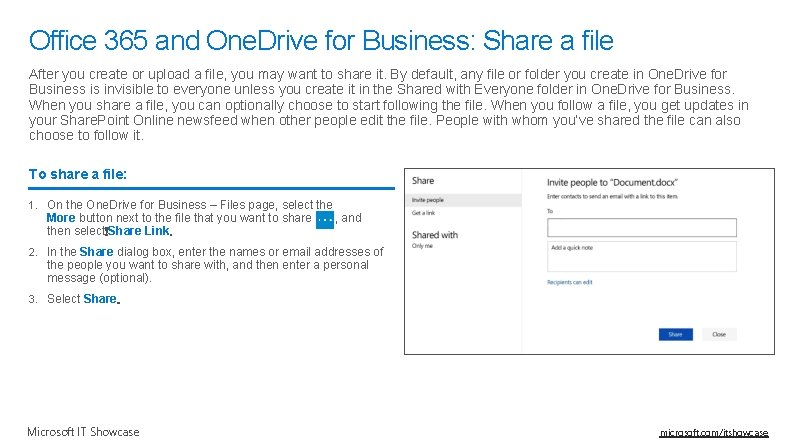This screenshot has height=448, width=792.
Task: Click 'Enter contacts to send an email' text
Action: (x=612, y=196)
